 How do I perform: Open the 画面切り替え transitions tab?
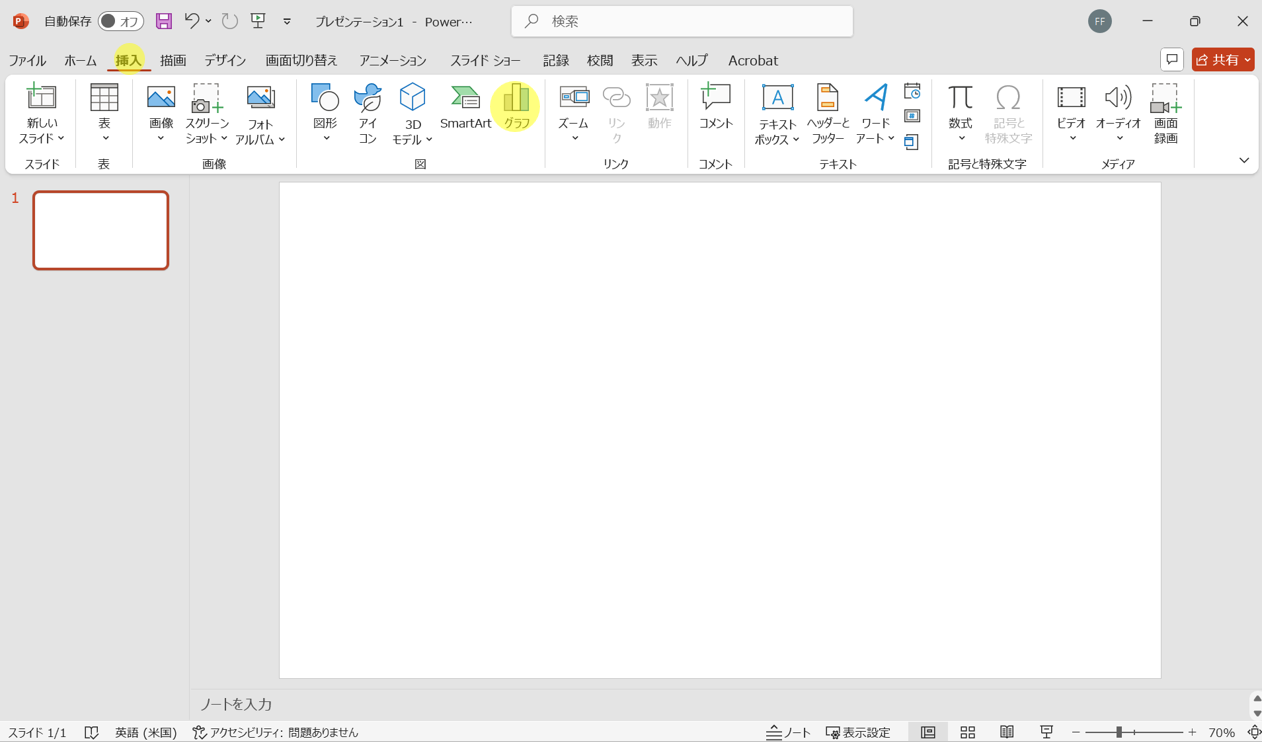(302, 60)
